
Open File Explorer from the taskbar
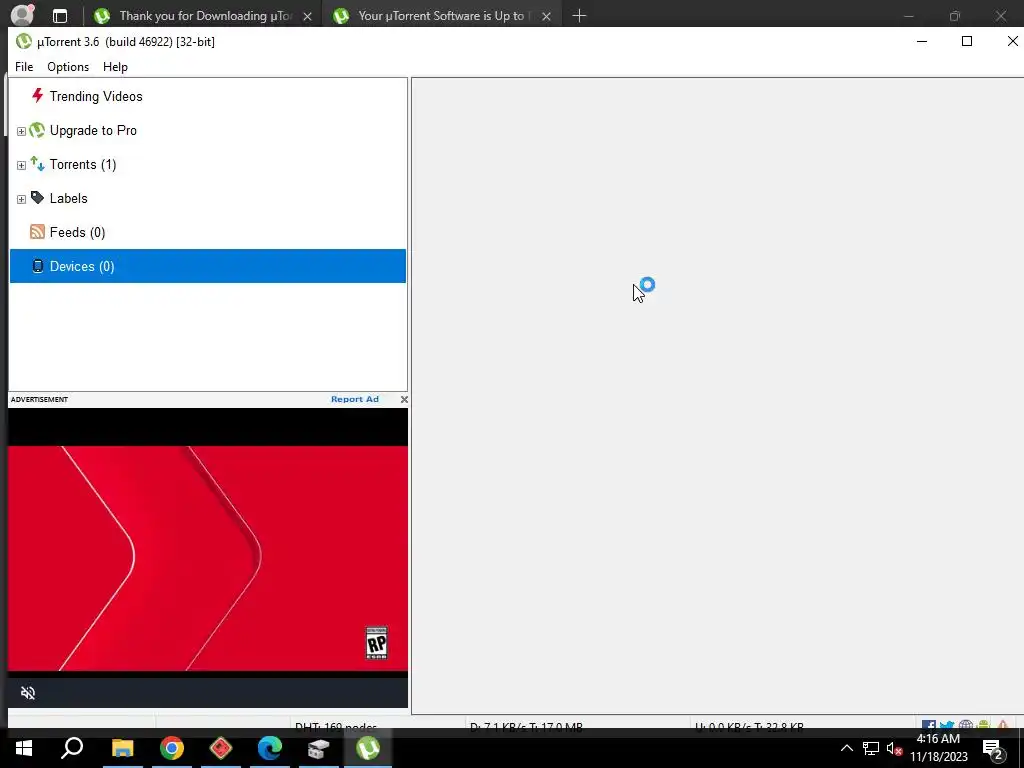122,748
